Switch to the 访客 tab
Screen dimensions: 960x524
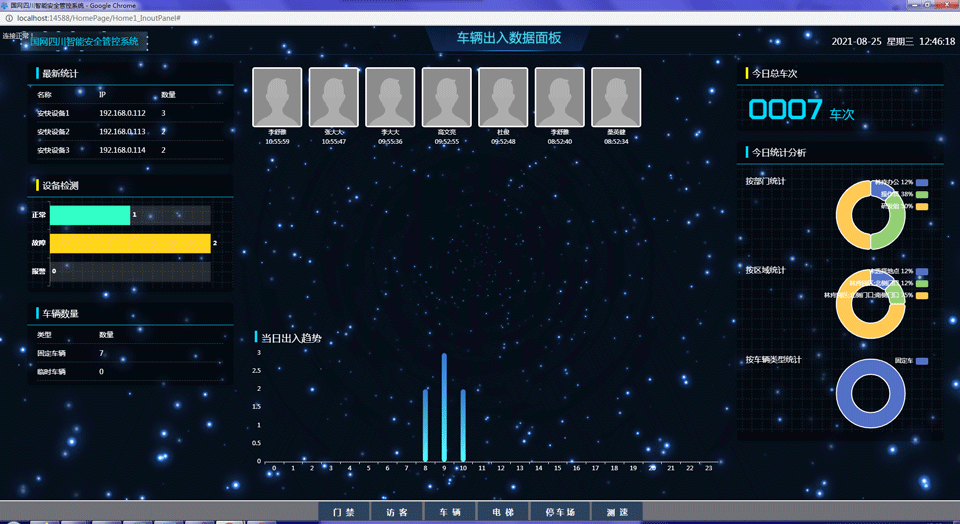397,512
